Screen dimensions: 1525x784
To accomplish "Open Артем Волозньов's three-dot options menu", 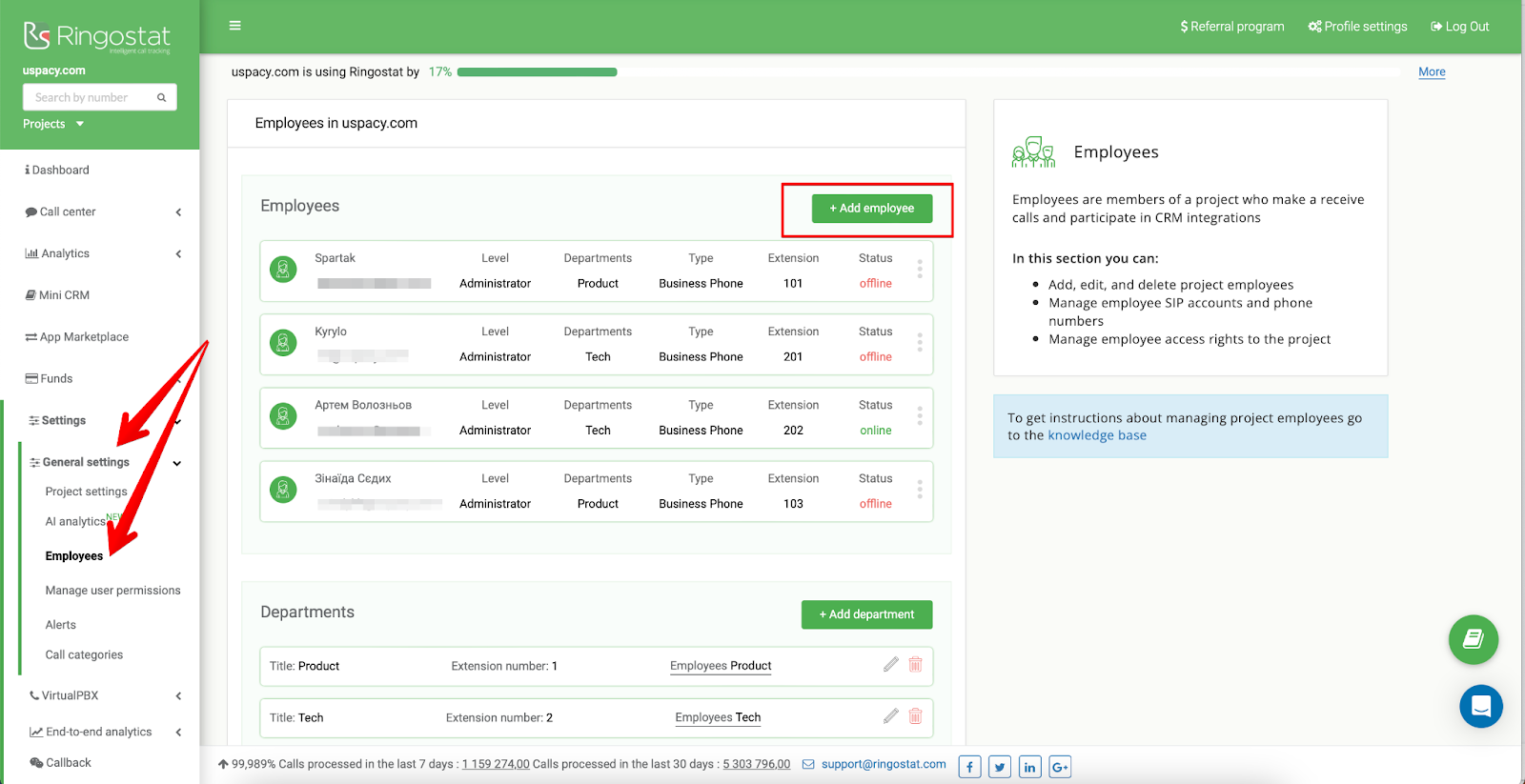I will pos(920,415).
